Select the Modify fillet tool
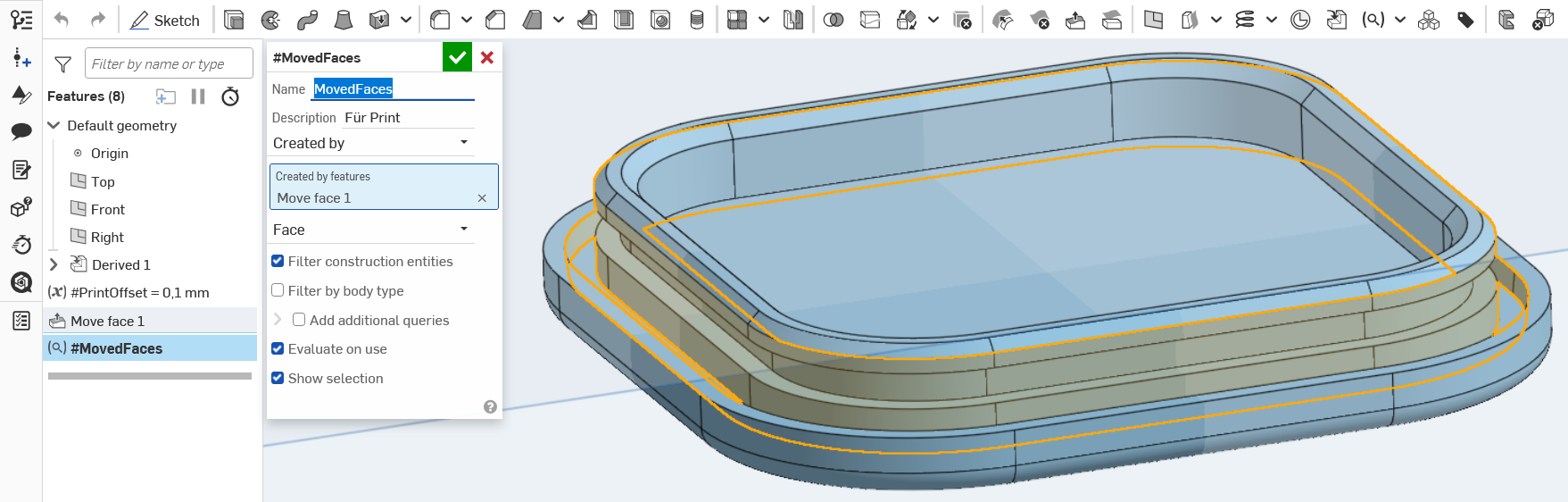Screen dimensions: 1568x502 click(x=1003, y=20)
